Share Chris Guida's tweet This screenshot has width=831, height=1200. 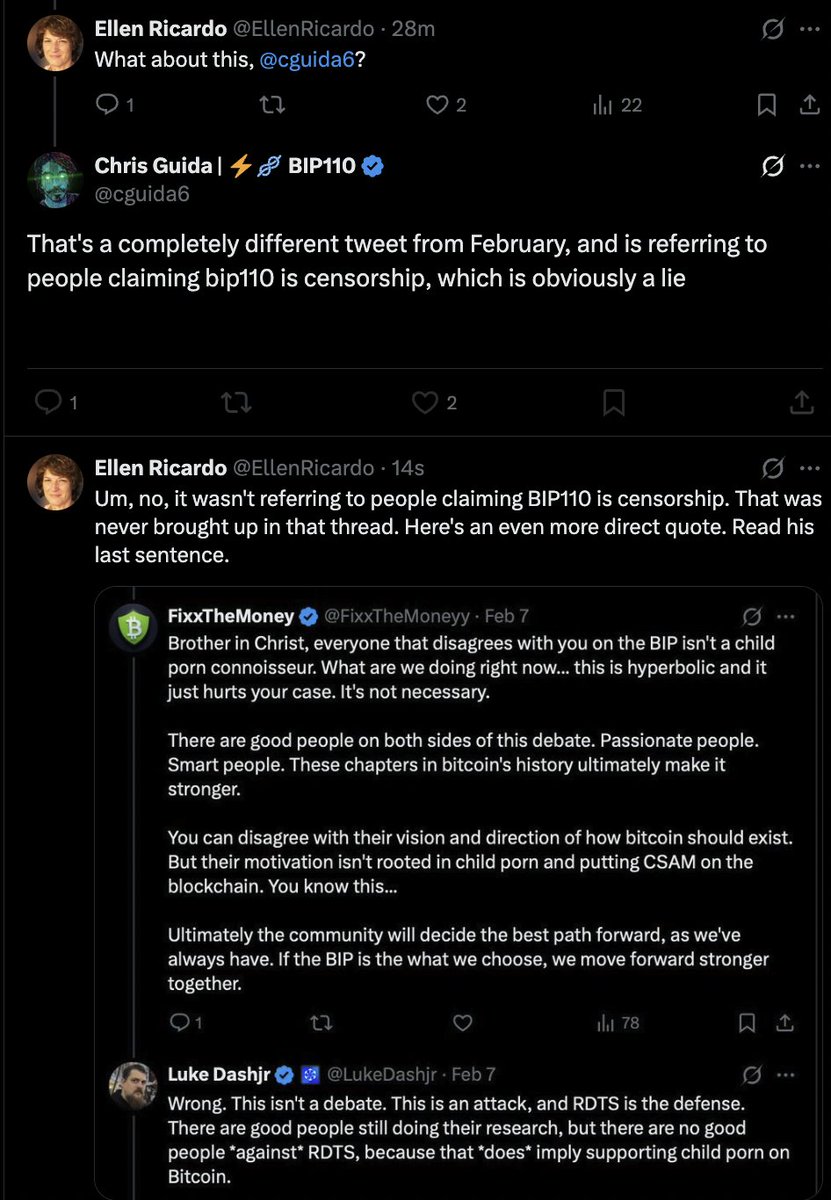[801, 402]
